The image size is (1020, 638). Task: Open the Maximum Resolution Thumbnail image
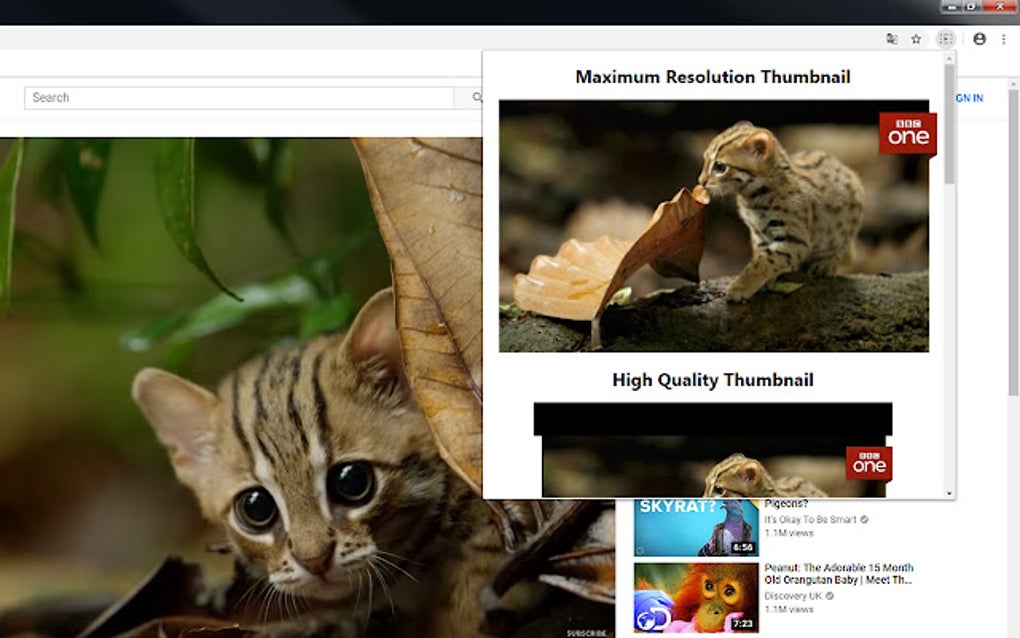[711, 229]
